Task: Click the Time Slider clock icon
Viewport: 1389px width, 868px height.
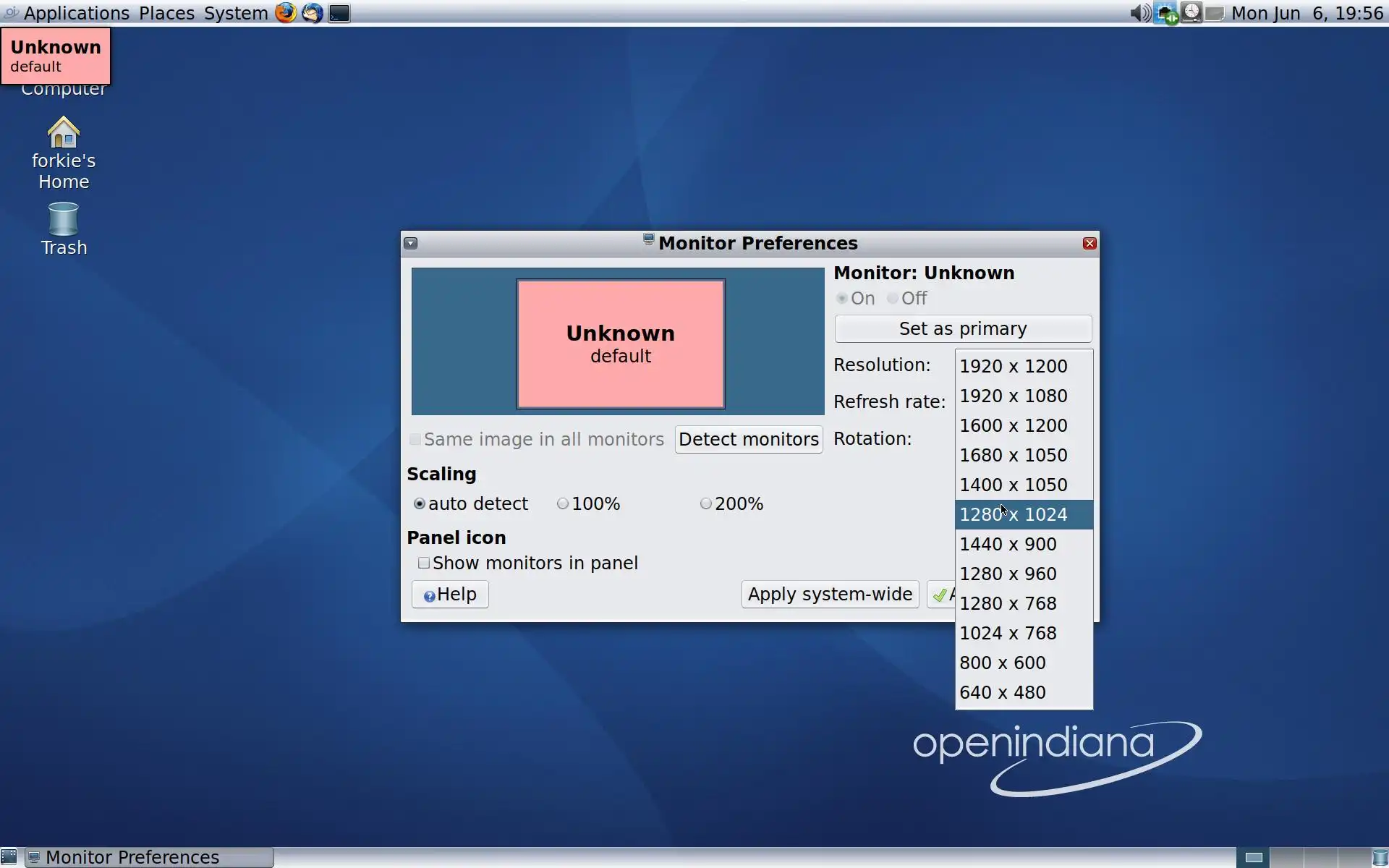Action: tap(1192, 13)
